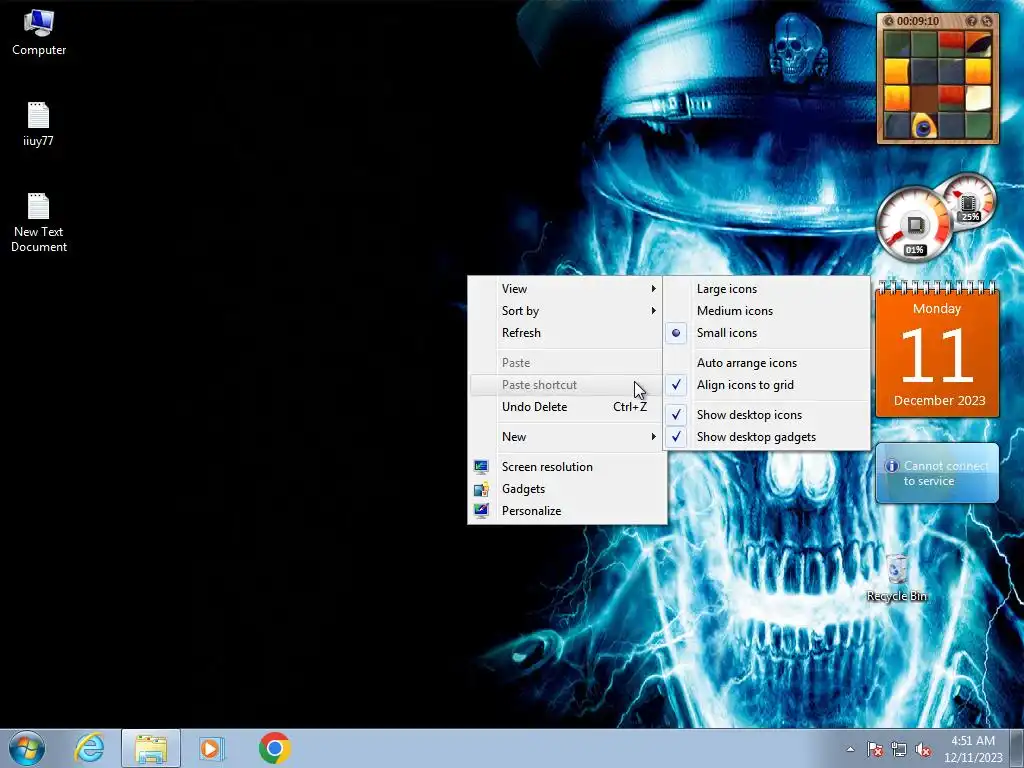Image resolution: width=1024 pixels, height=768 pixels.
Task: Click the calendar gadget showing Monday 11
Action: (936, 349)
